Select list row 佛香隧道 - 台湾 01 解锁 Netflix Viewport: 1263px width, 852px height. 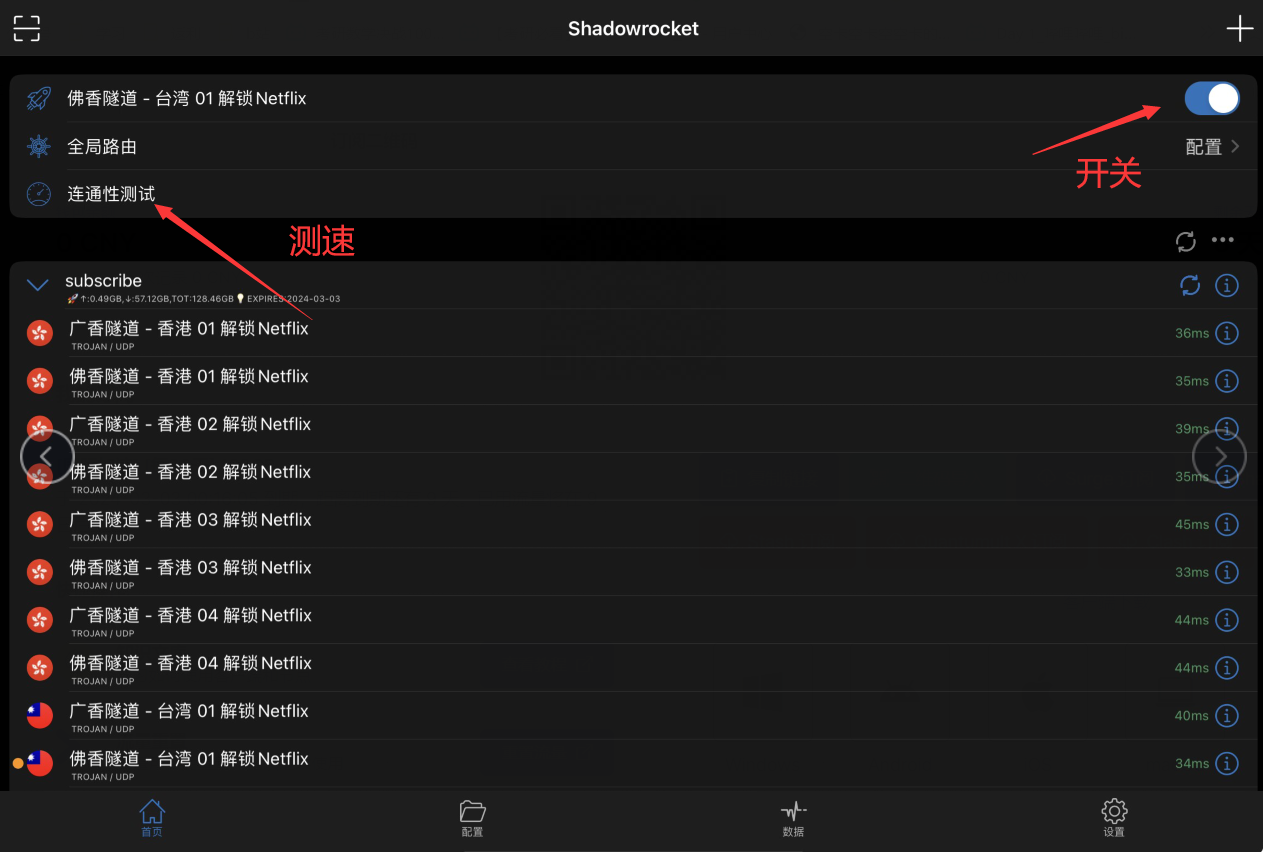633,763
